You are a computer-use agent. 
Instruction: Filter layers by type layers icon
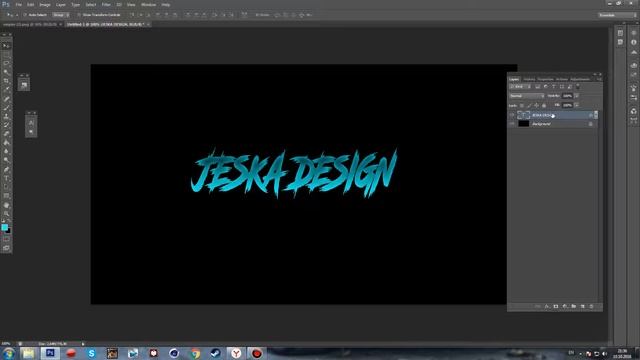click(x=553, y=87)
